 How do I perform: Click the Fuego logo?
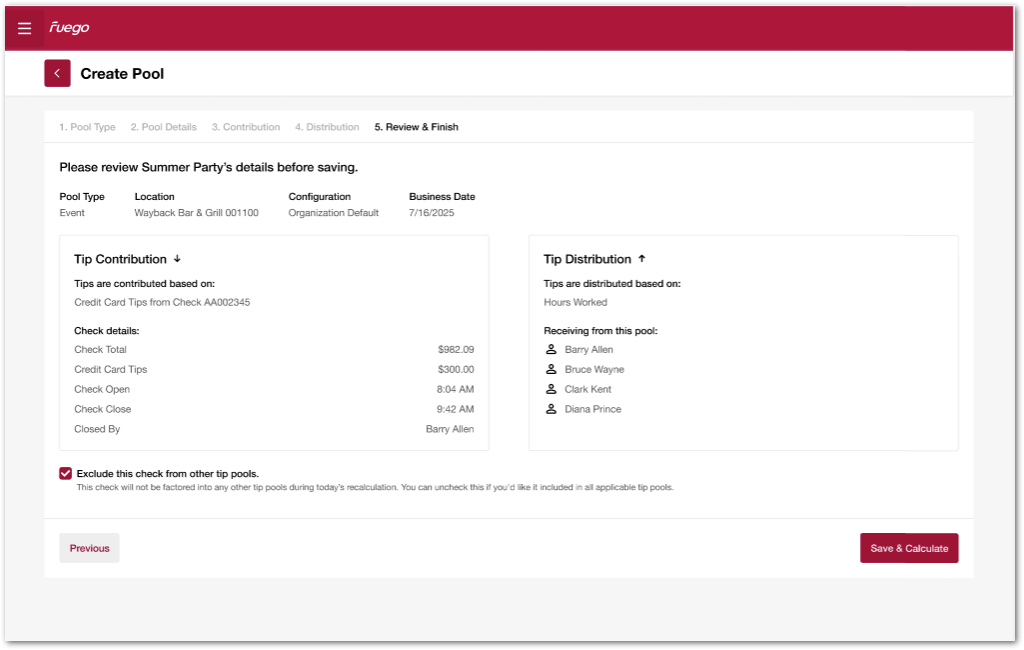[x=70, y=28]
